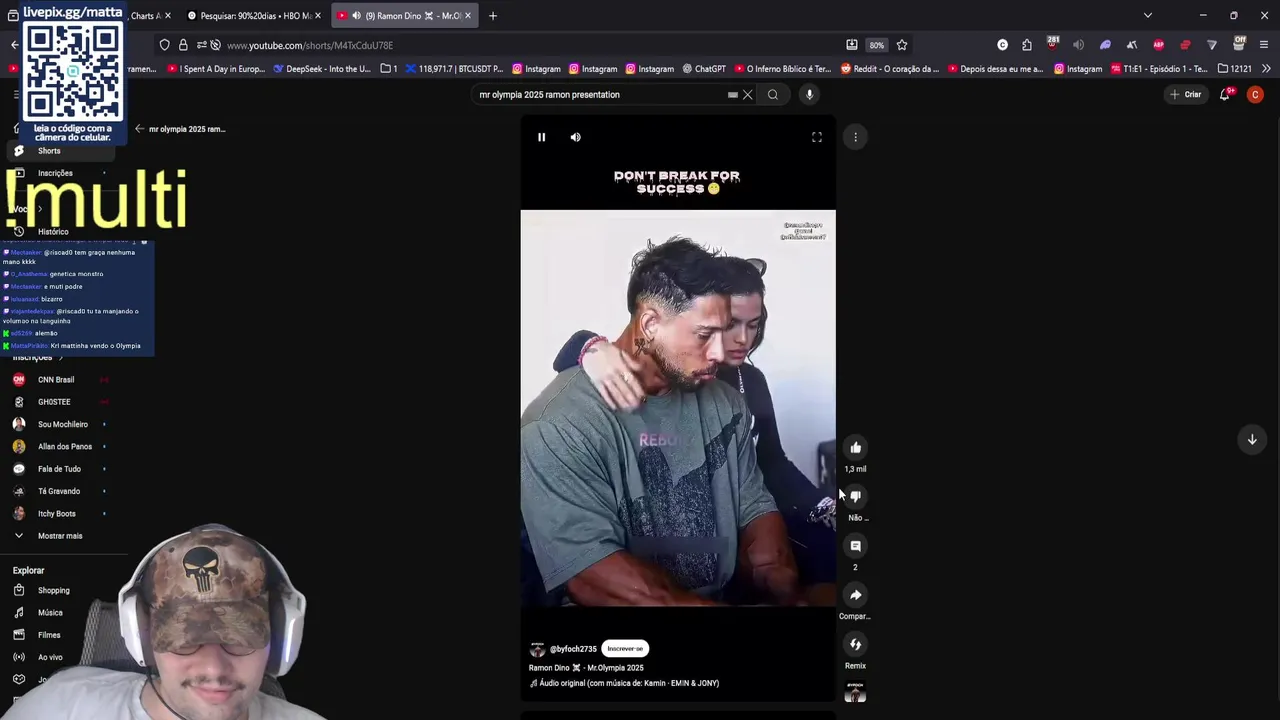Open the account avatar menu

[1255, 95]
